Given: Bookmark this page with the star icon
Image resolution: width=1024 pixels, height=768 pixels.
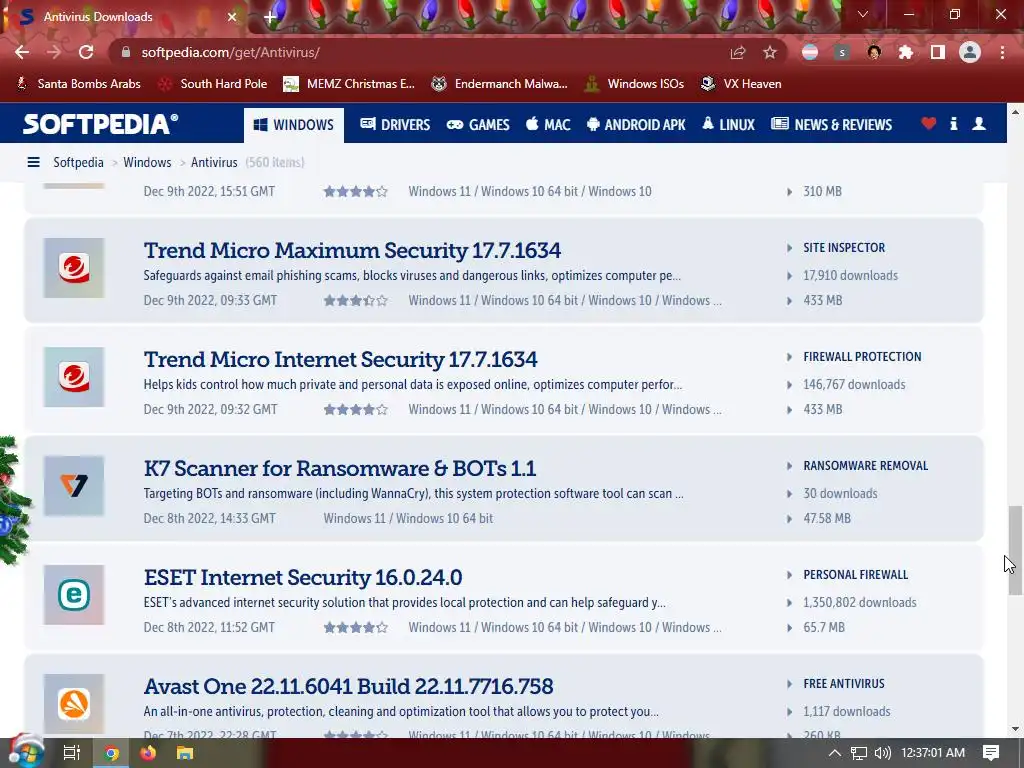Looking at the screenshot, I should (770, 52).
